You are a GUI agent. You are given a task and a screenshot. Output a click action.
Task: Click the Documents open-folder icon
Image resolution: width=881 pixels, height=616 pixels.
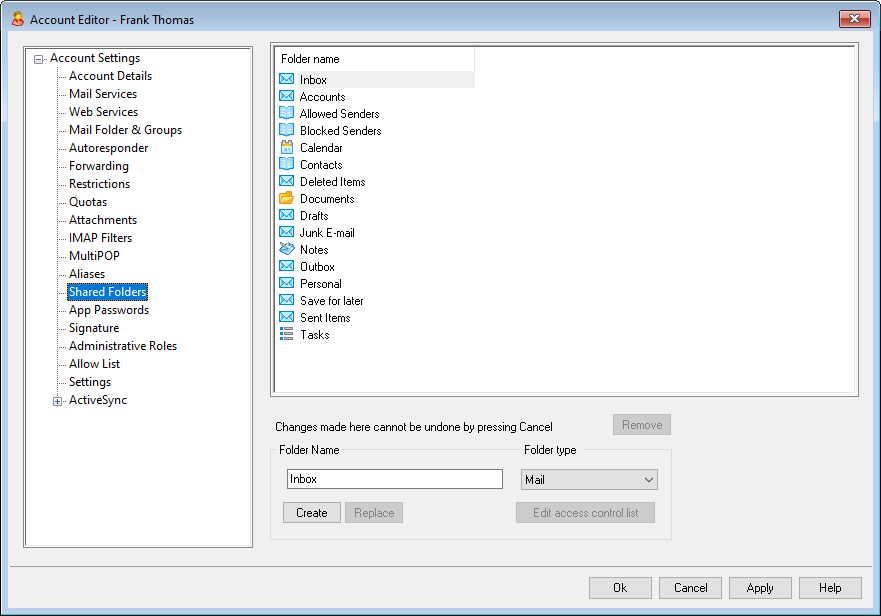tap(287, 199)
